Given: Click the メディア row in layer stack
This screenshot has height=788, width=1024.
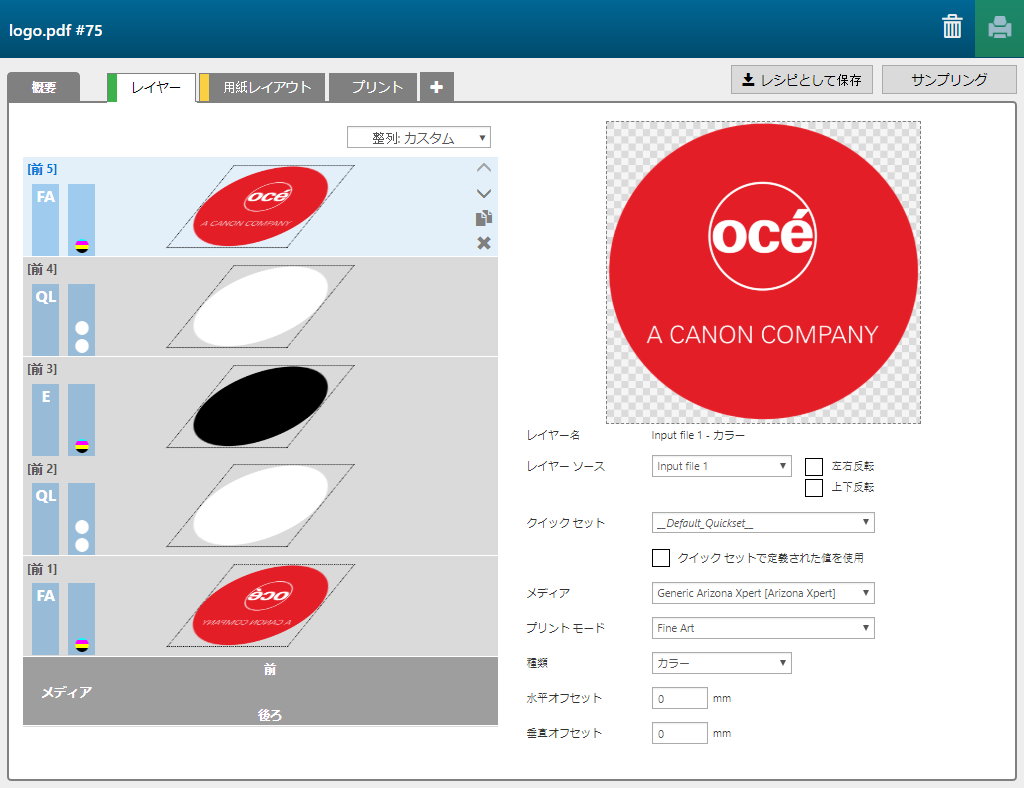Looking at the screenshot, I should click(x=261, y=691).
